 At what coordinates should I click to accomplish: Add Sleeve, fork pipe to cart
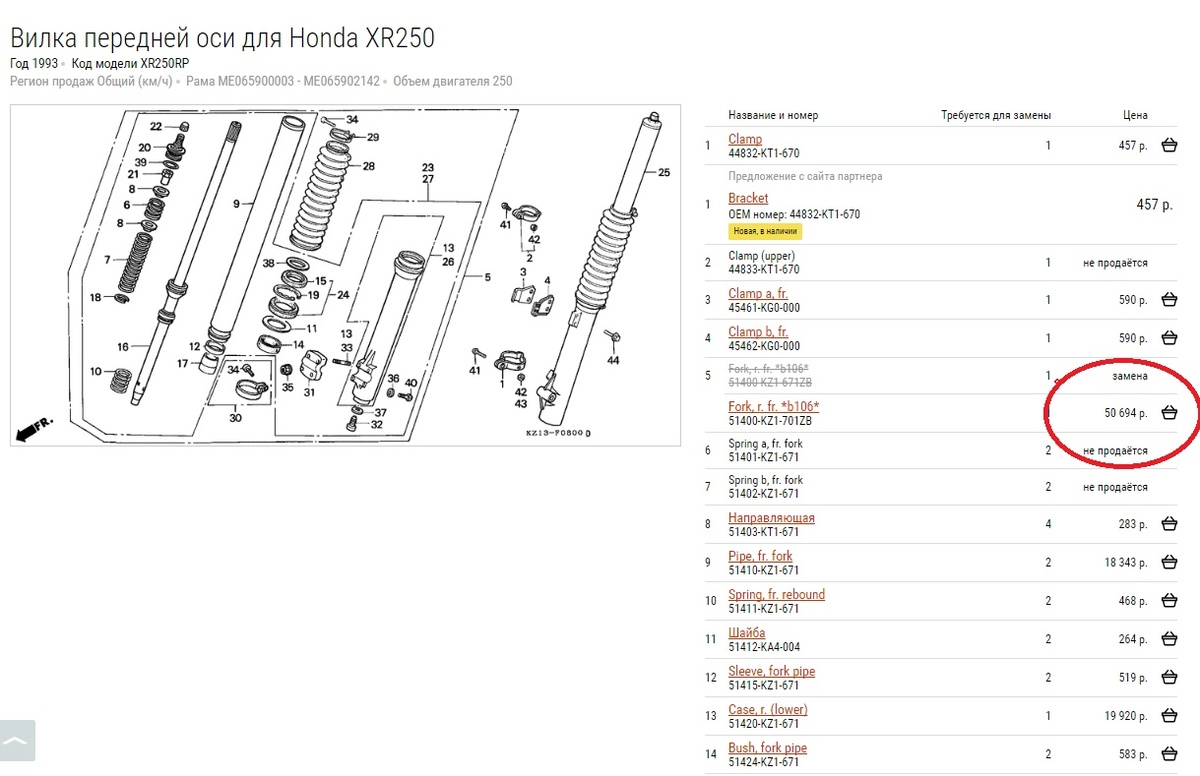coord(1169,678)
